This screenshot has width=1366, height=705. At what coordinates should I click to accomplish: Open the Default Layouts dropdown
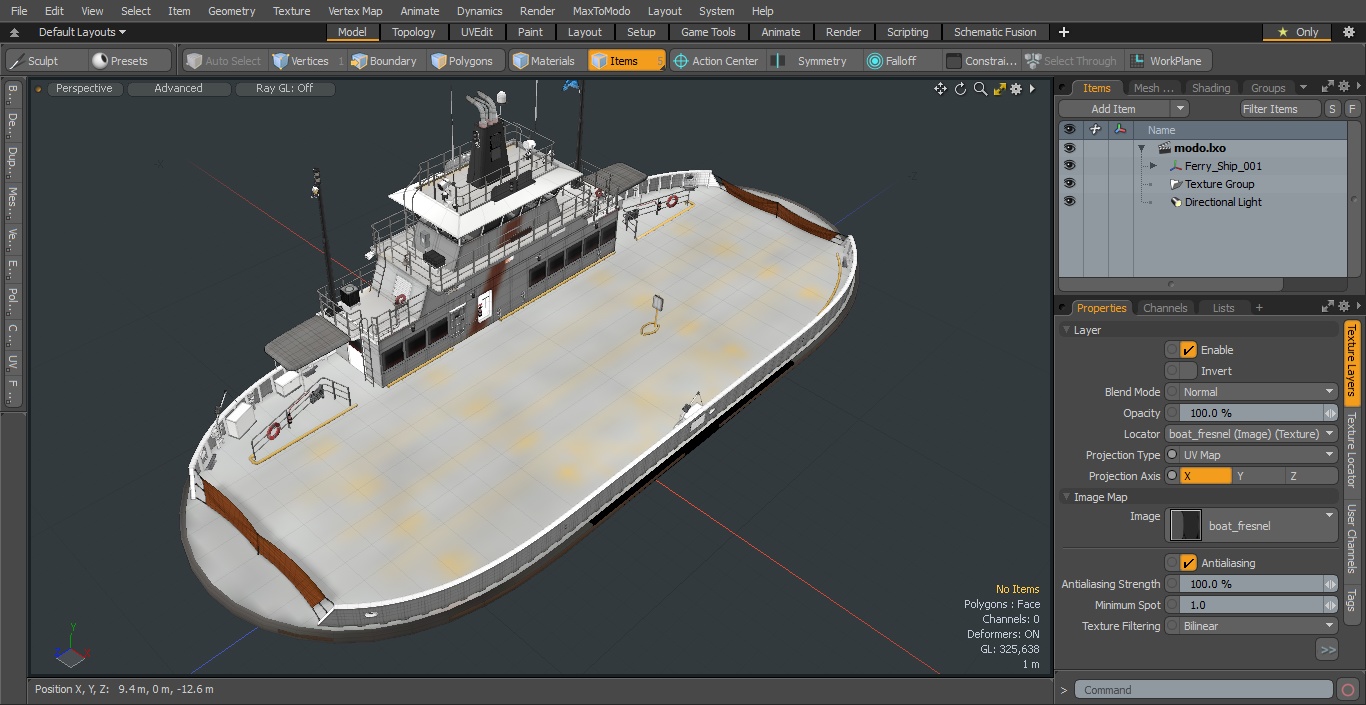point(82,32)
